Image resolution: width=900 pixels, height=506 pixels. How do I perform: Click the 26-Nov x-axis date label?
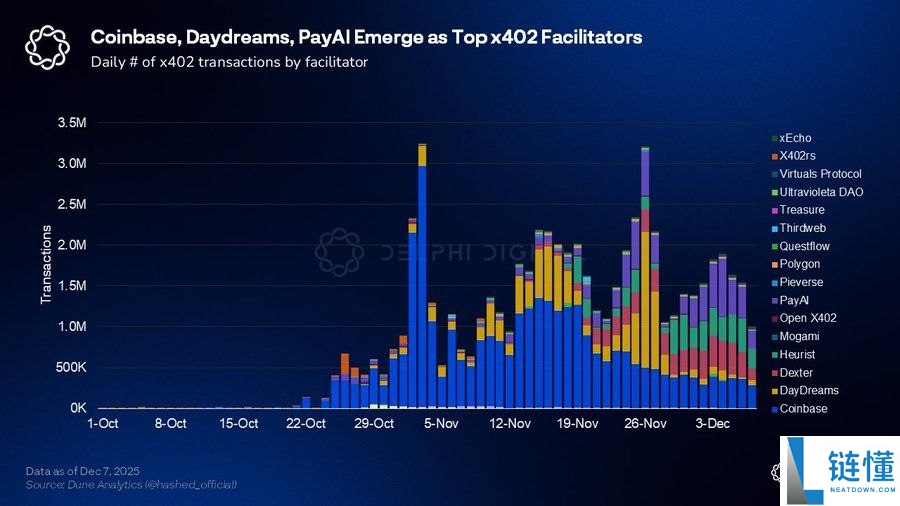[645, 424]
